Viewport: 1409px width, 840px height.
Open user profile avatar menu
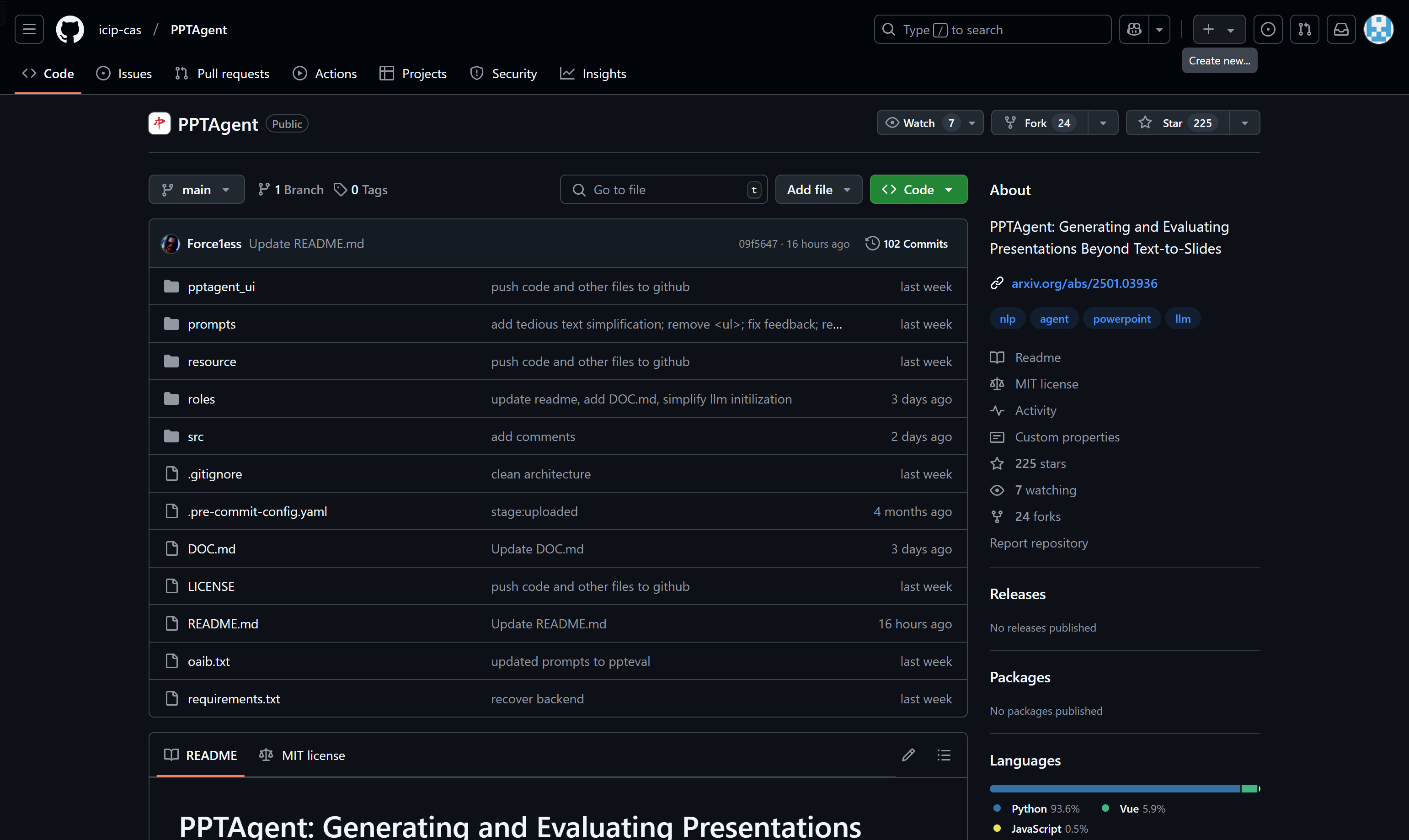coord(1378,29)
